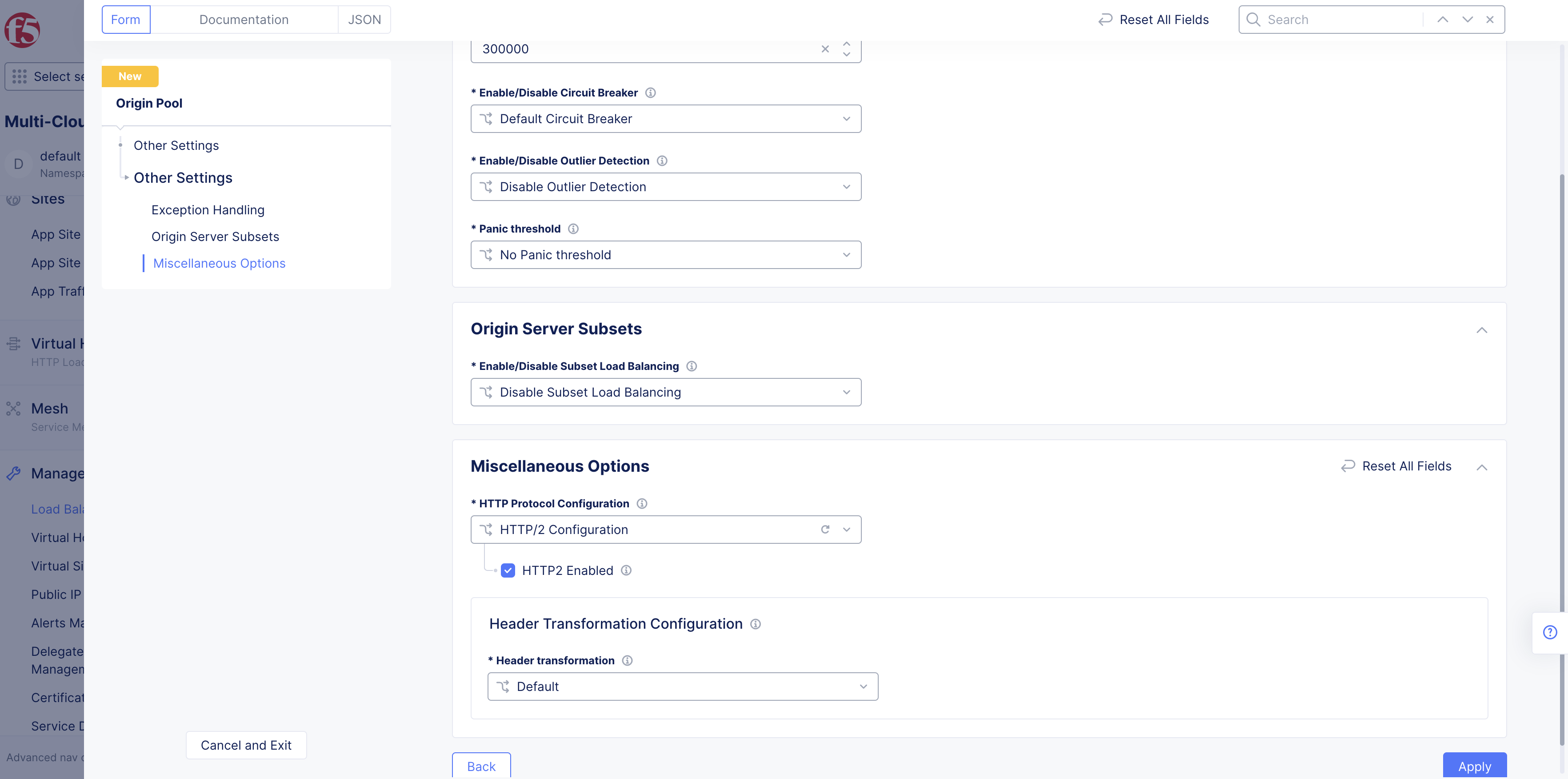Click the info icon beside Panic threshold

coord(573,229)
